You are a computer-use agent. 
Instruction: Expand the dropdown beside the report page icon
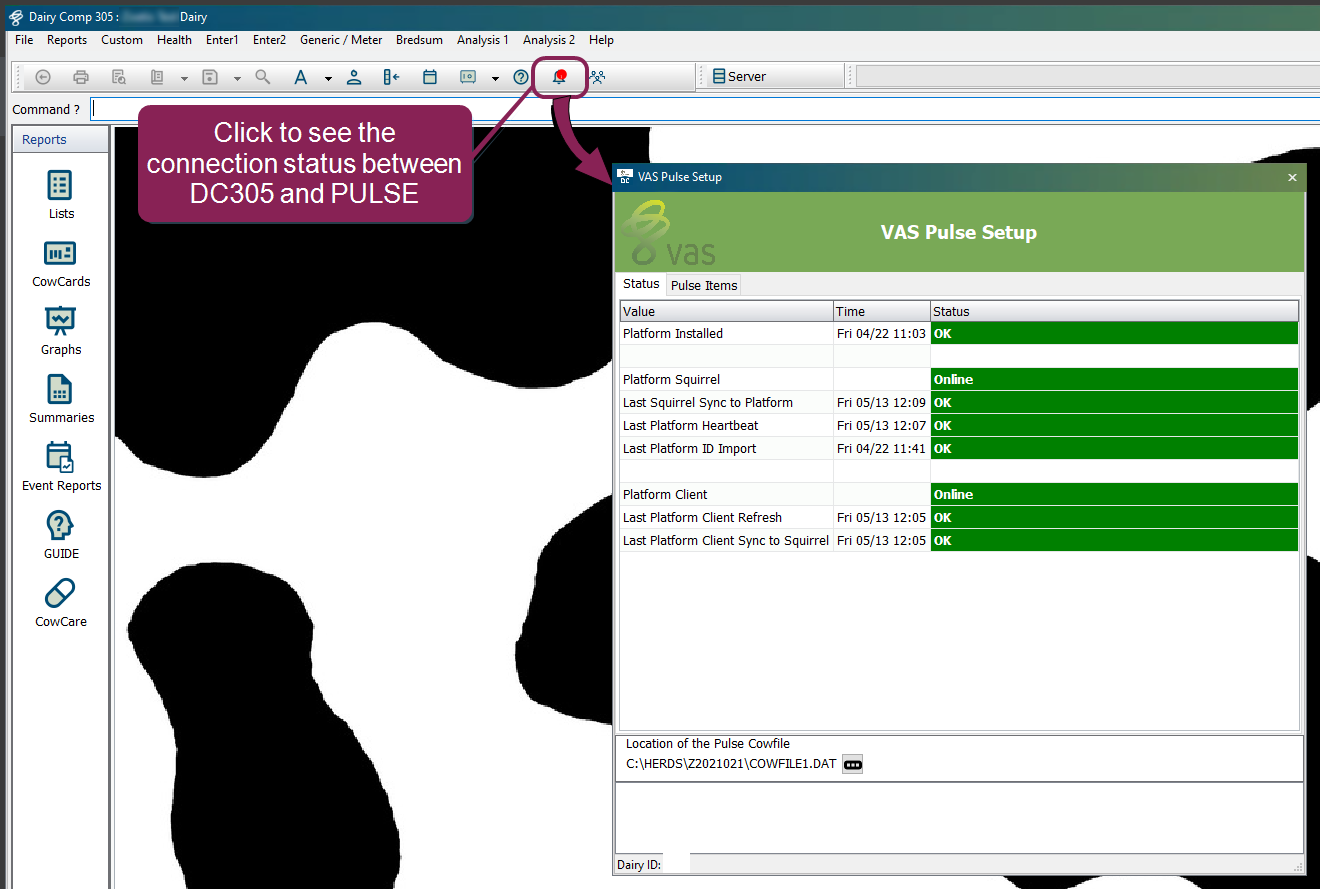coord(184,78)
